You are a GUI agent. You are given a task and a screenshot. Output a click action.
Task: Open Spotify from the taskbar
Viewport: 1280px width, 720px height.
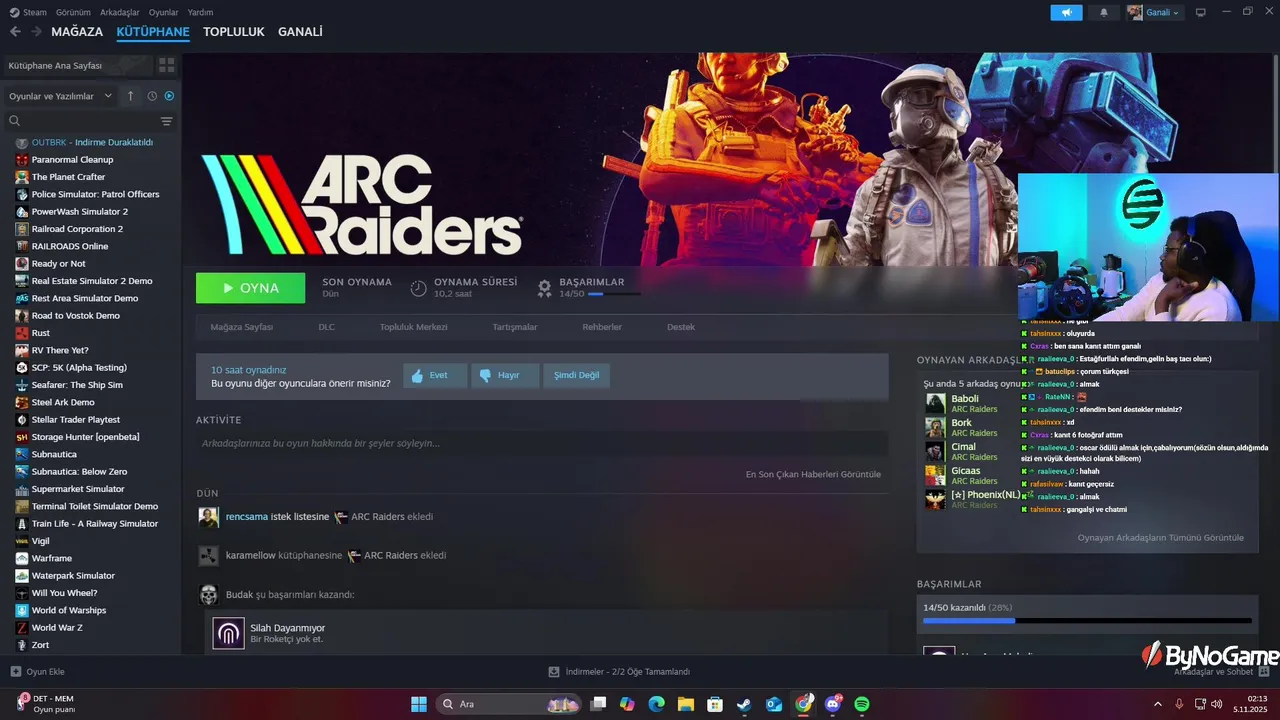click(862, 704)
